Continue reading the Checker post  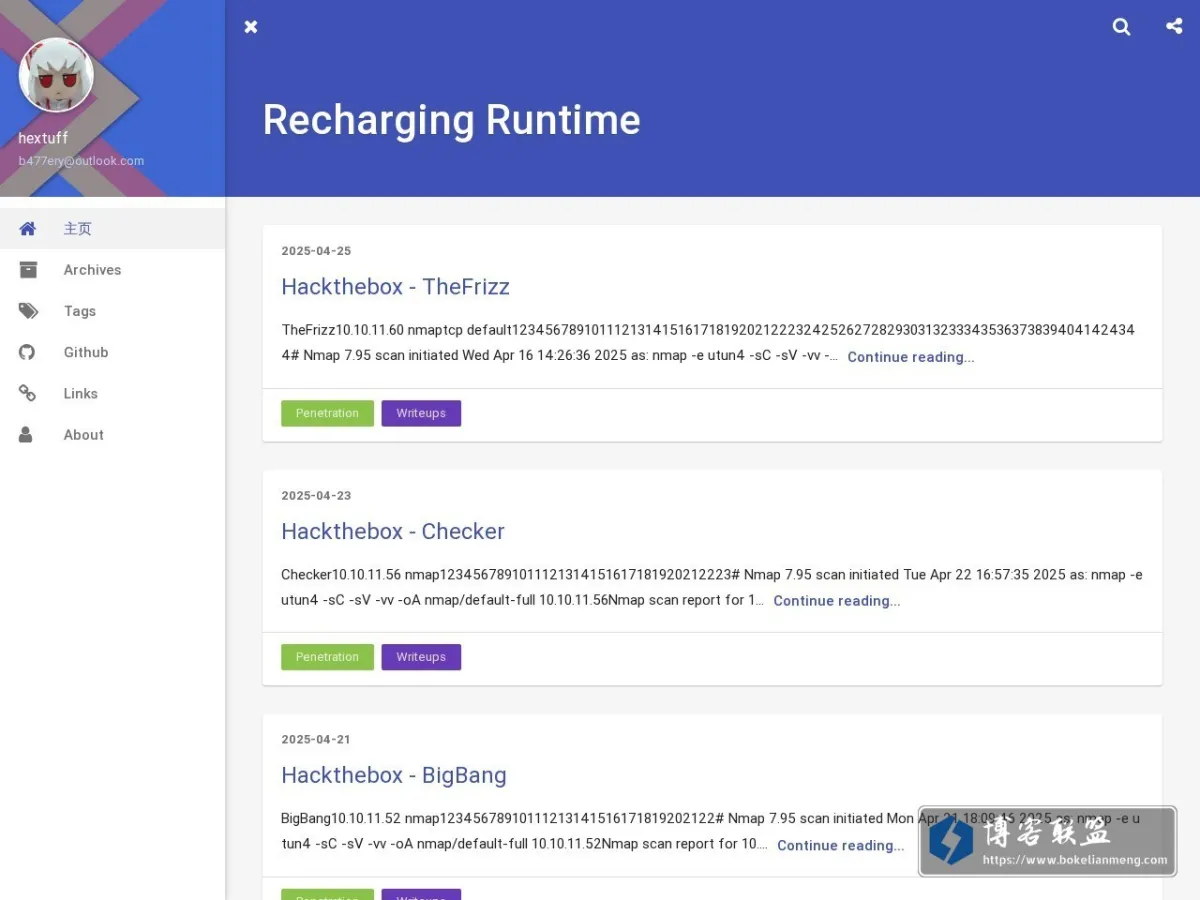(x=837, y=601)
